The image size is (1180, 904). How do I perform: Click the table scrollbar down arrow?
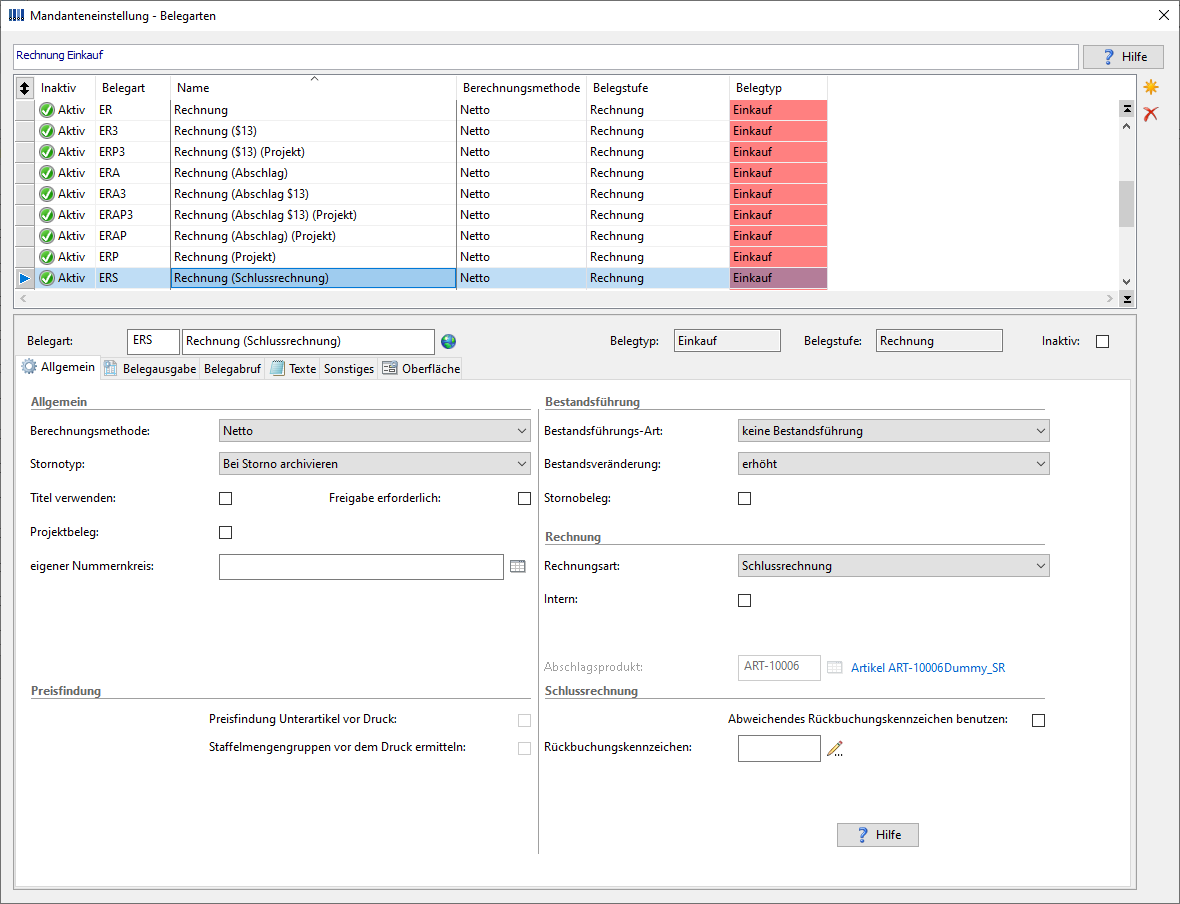click(1126, 282)
